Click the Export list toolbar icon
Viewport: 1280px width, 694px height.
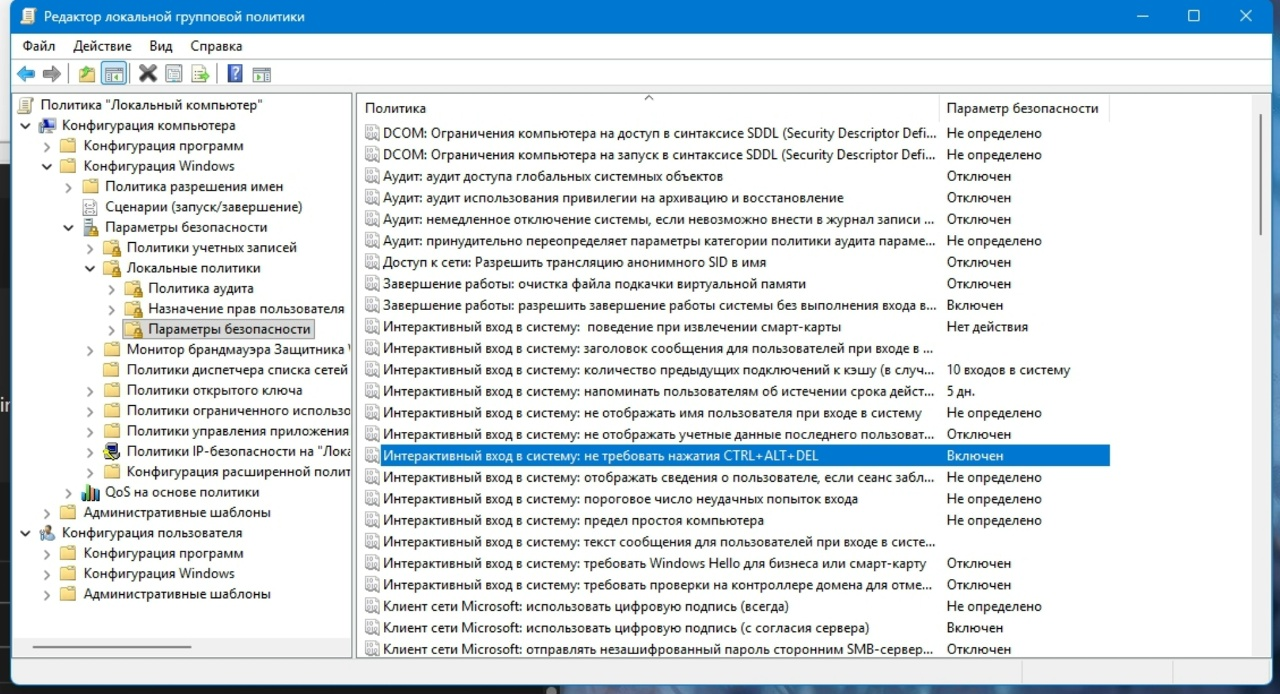[200, 73]
